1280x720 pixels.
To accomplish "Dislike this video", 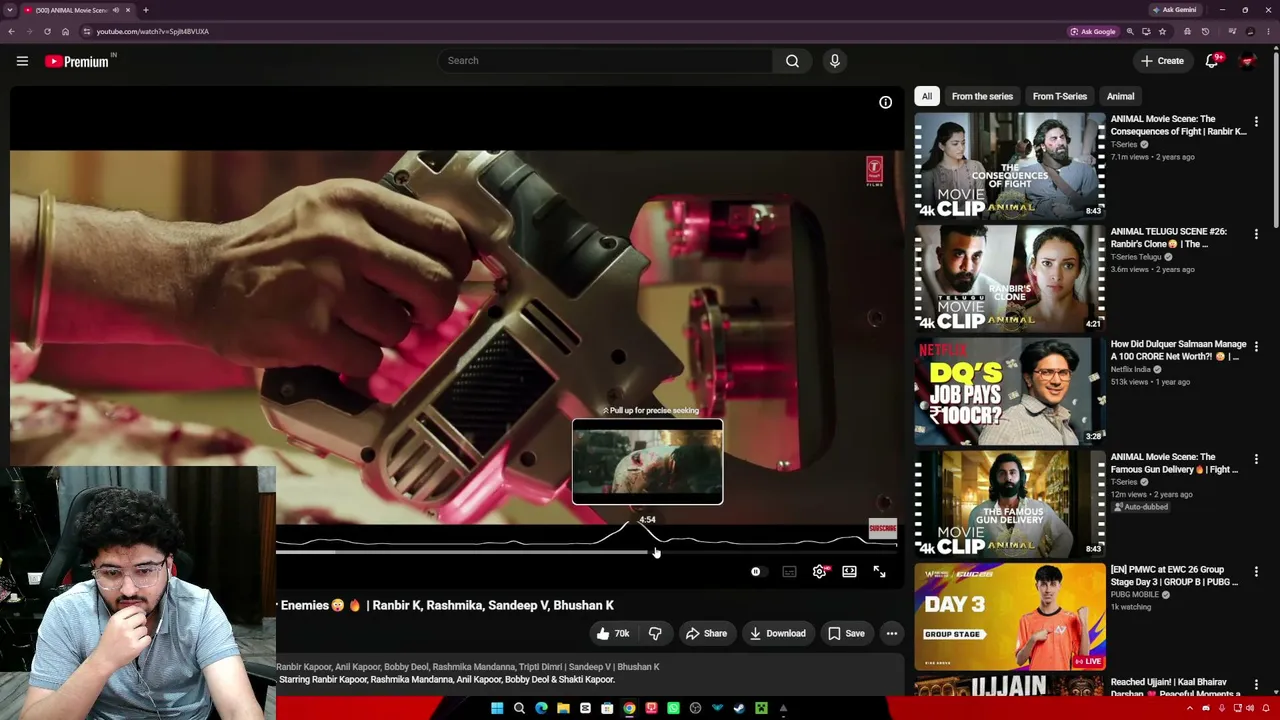I will click(655, 633).
